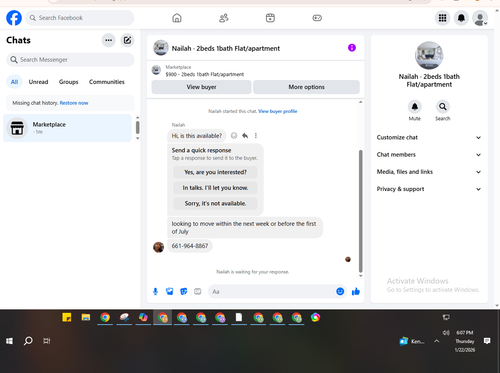Open Facebook notifications bell
The image size is (500, 373).
point(461,18)
